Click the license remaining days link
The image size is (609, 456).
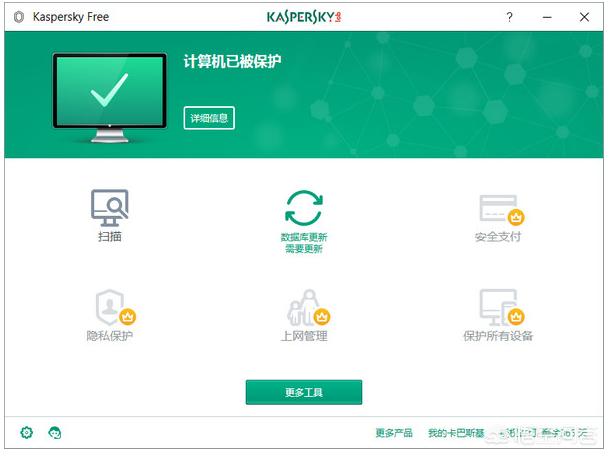[x=546, y=433]
